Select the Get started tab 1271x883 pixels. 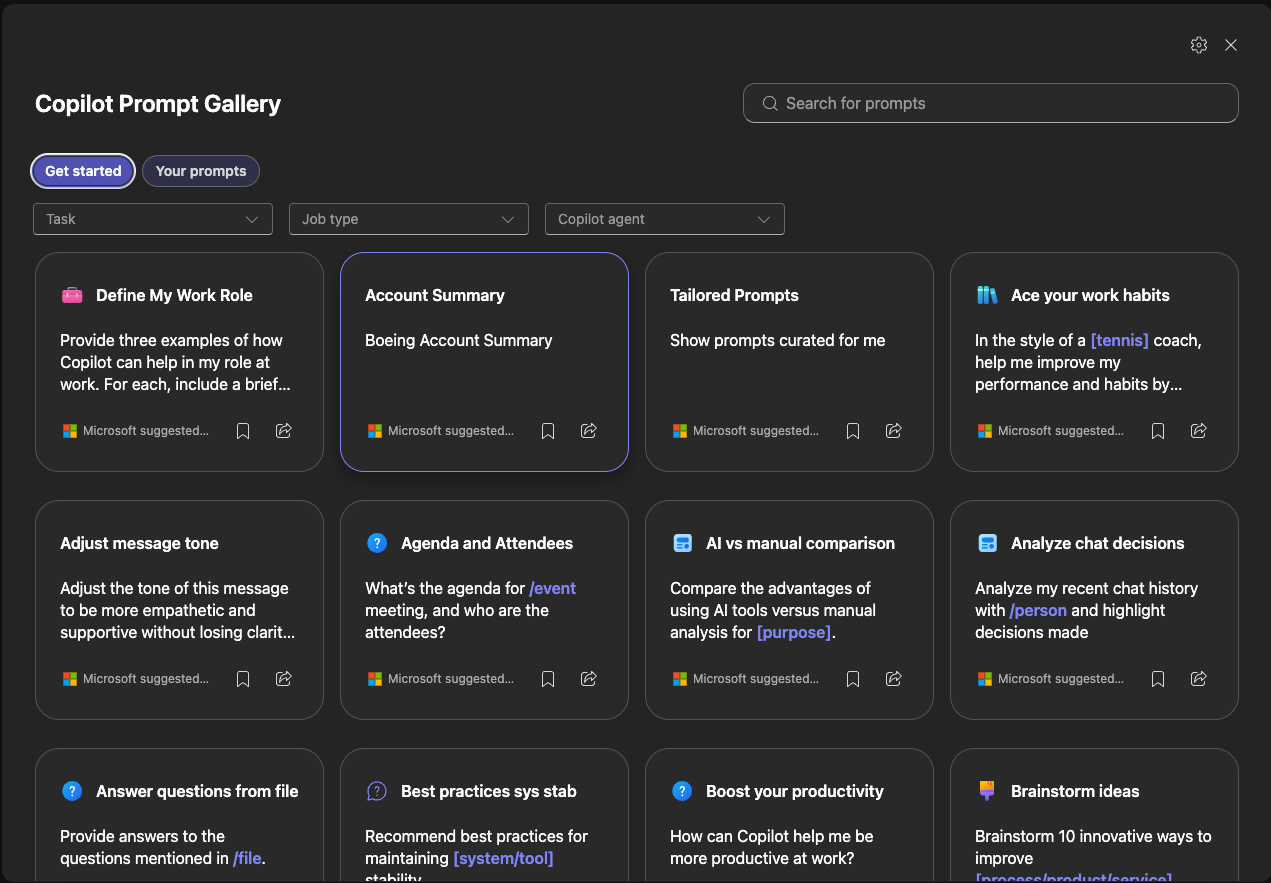point(83,171)
